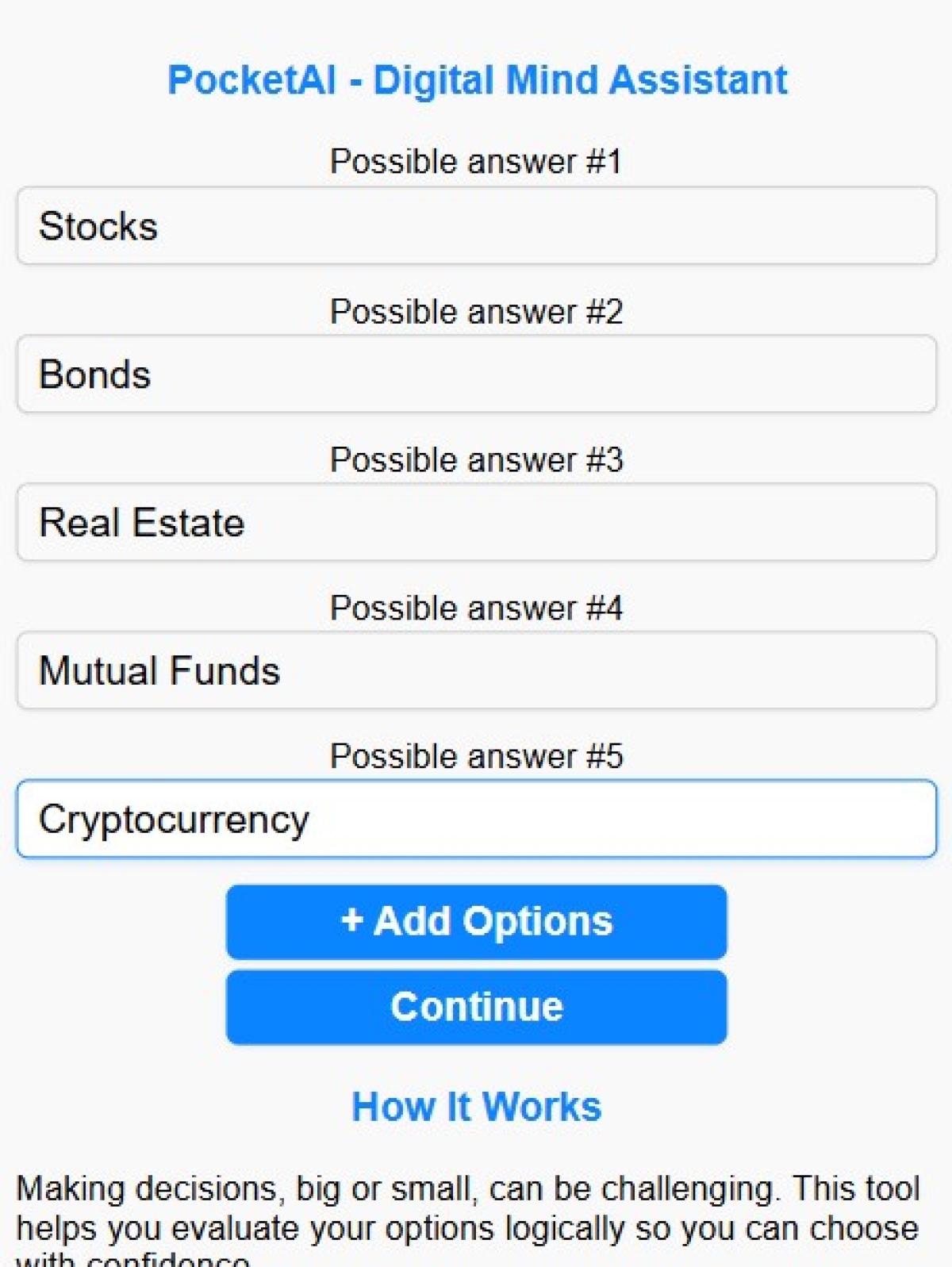Viewport: 952px width, 1267px height.
Task: Click the words "This tool" in the paragraph
Action: [856, 1189]
